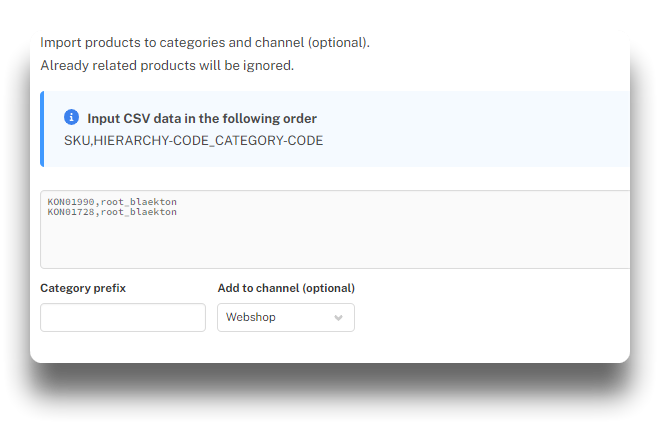Screen dimensions: 660x425
Task: Focus the Category prefix input field
Action: [x=123, y=317]
